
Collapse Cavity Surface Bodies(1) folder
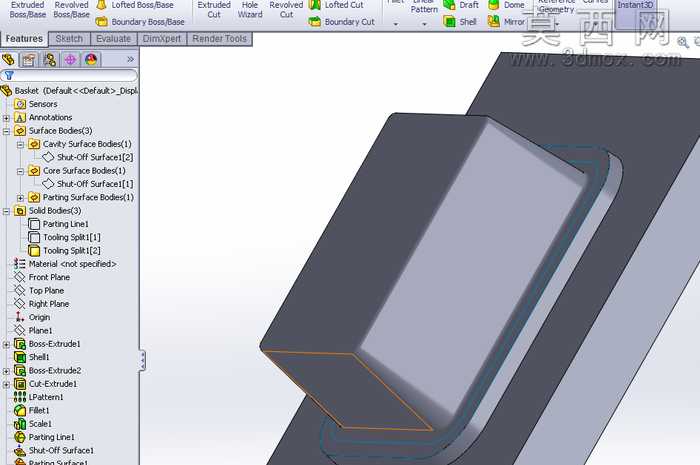pos(20,145)
